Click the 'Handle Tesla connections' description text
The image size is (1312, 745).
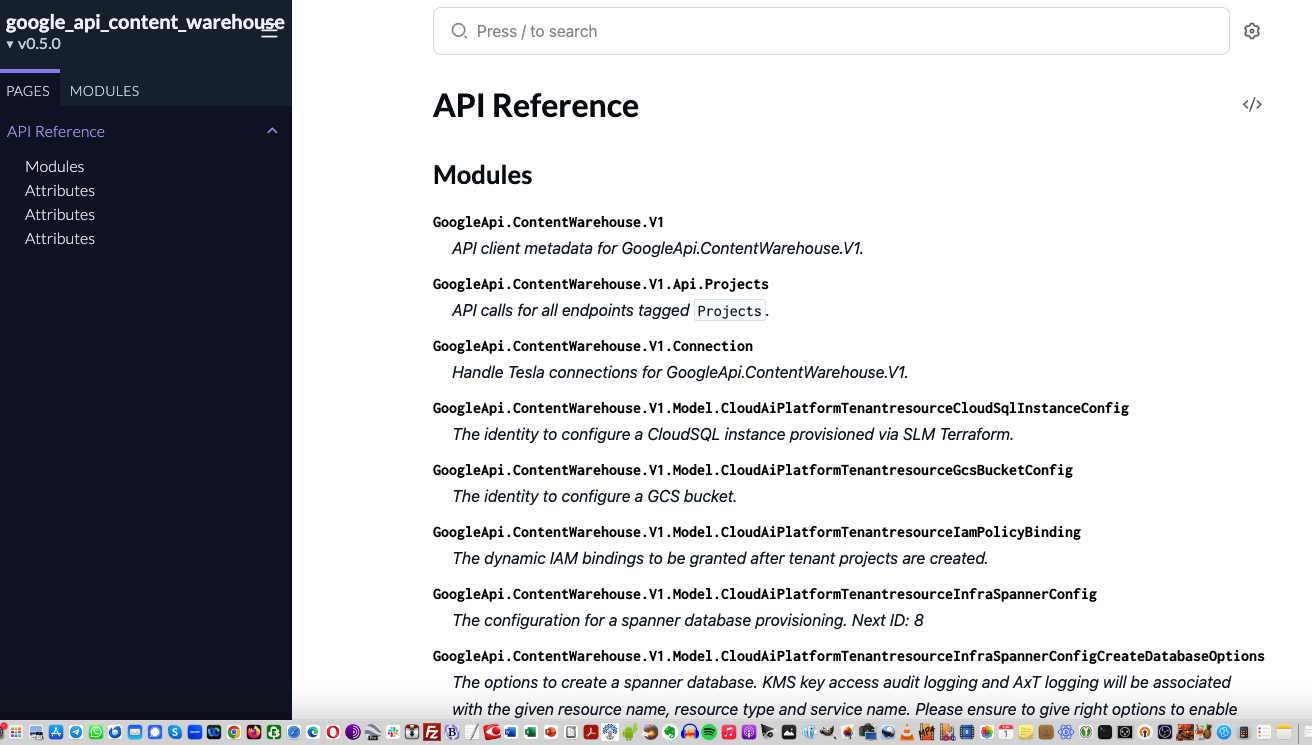coord(679,372)
